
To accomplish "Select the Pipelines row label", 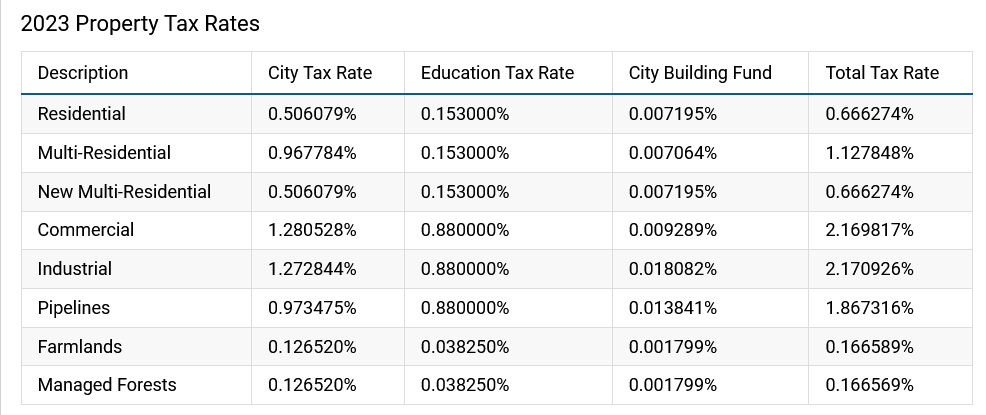I will point(74,308).
